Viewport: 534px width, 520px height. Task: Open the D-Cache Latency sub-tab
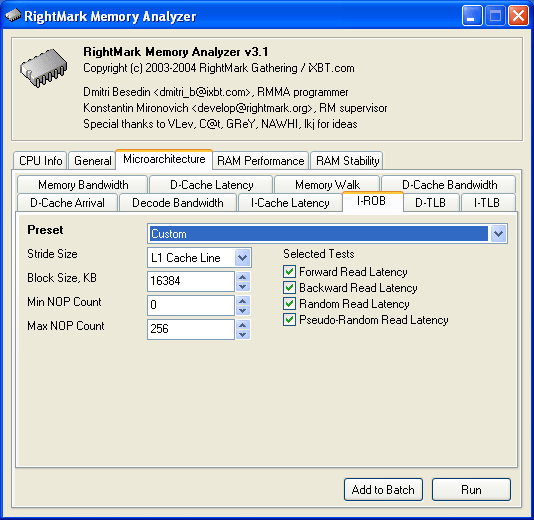click(x=211, y=185)
